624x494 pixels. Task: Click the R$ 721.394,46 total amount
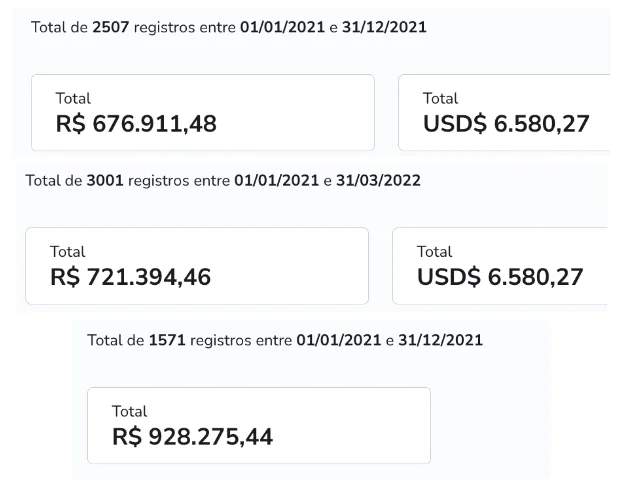coord(131,277)
